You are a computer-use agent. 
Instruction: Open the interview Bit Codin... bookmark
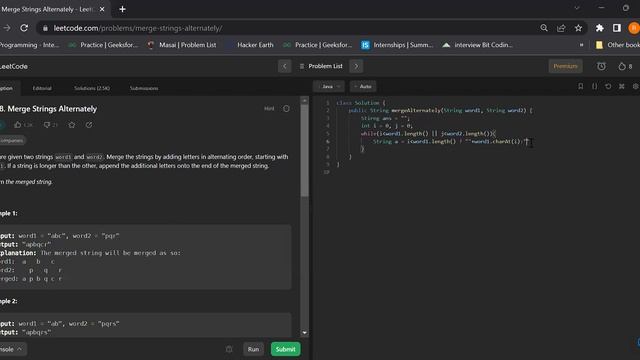click(477, 45)
